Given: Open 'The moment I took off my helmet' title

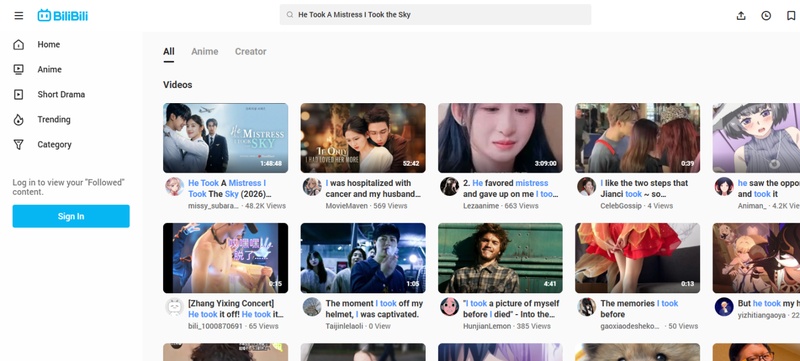Looking at the screenshot, I should coord(374,308).
